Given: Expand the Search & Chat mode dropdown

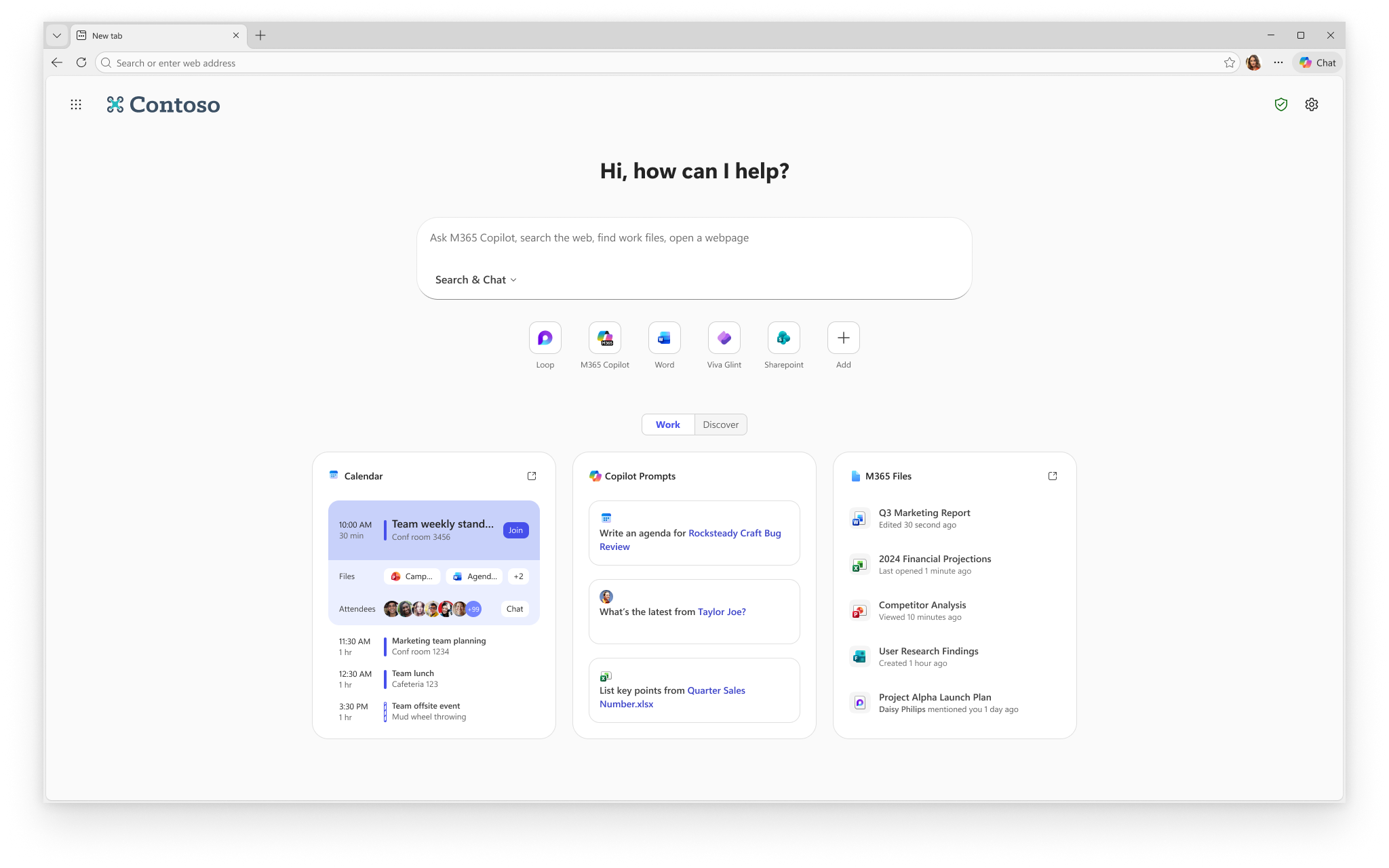Looking at the screenshot, I should (x=476, y=280).
